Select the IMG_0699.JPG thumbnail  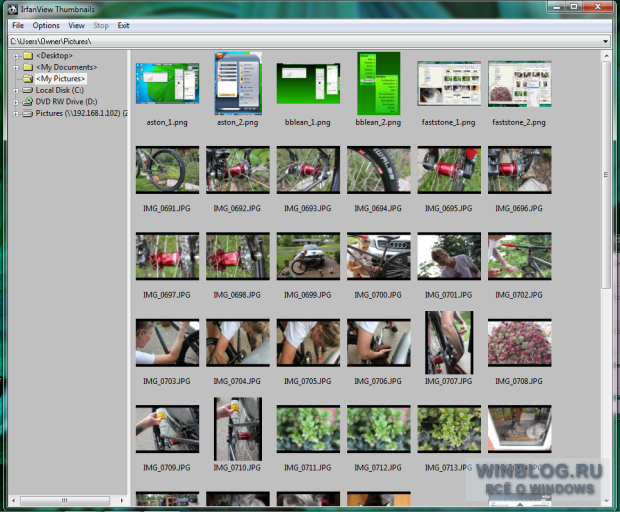(308, 256)
